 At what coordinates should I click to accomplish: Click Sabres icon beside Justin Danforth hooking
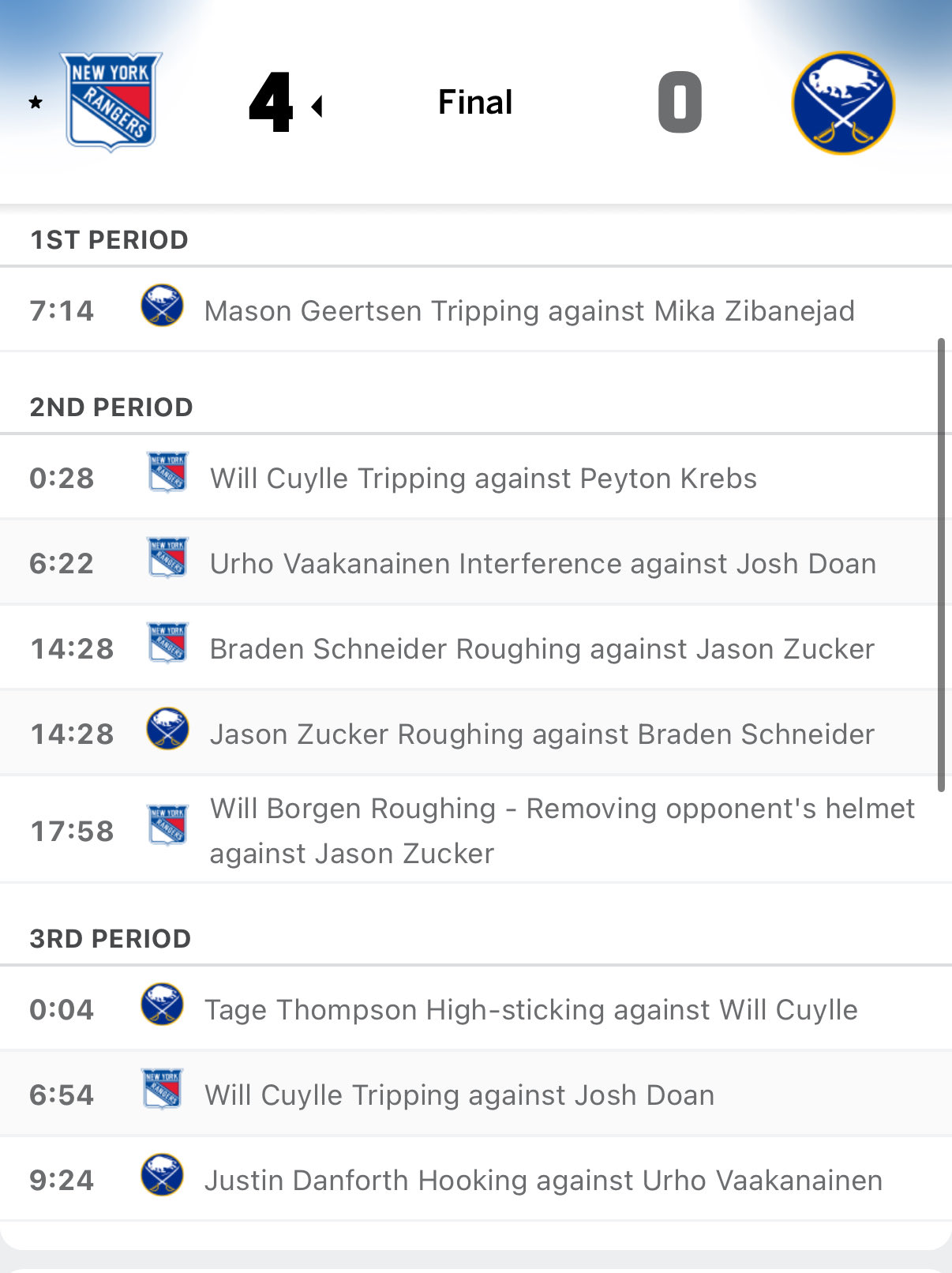(162, 1175)
